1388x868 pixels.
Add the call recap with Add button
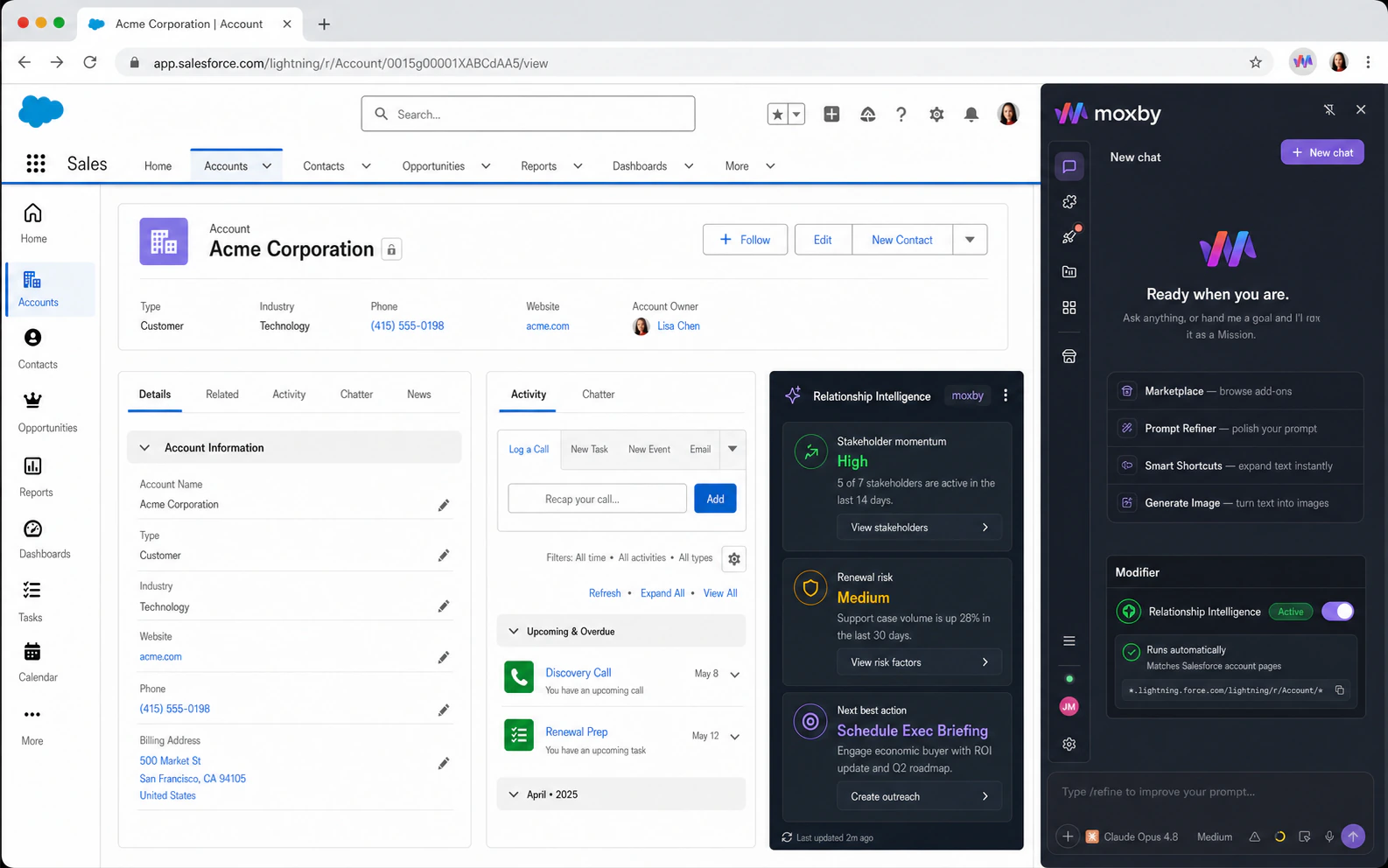tap(715, 499)
